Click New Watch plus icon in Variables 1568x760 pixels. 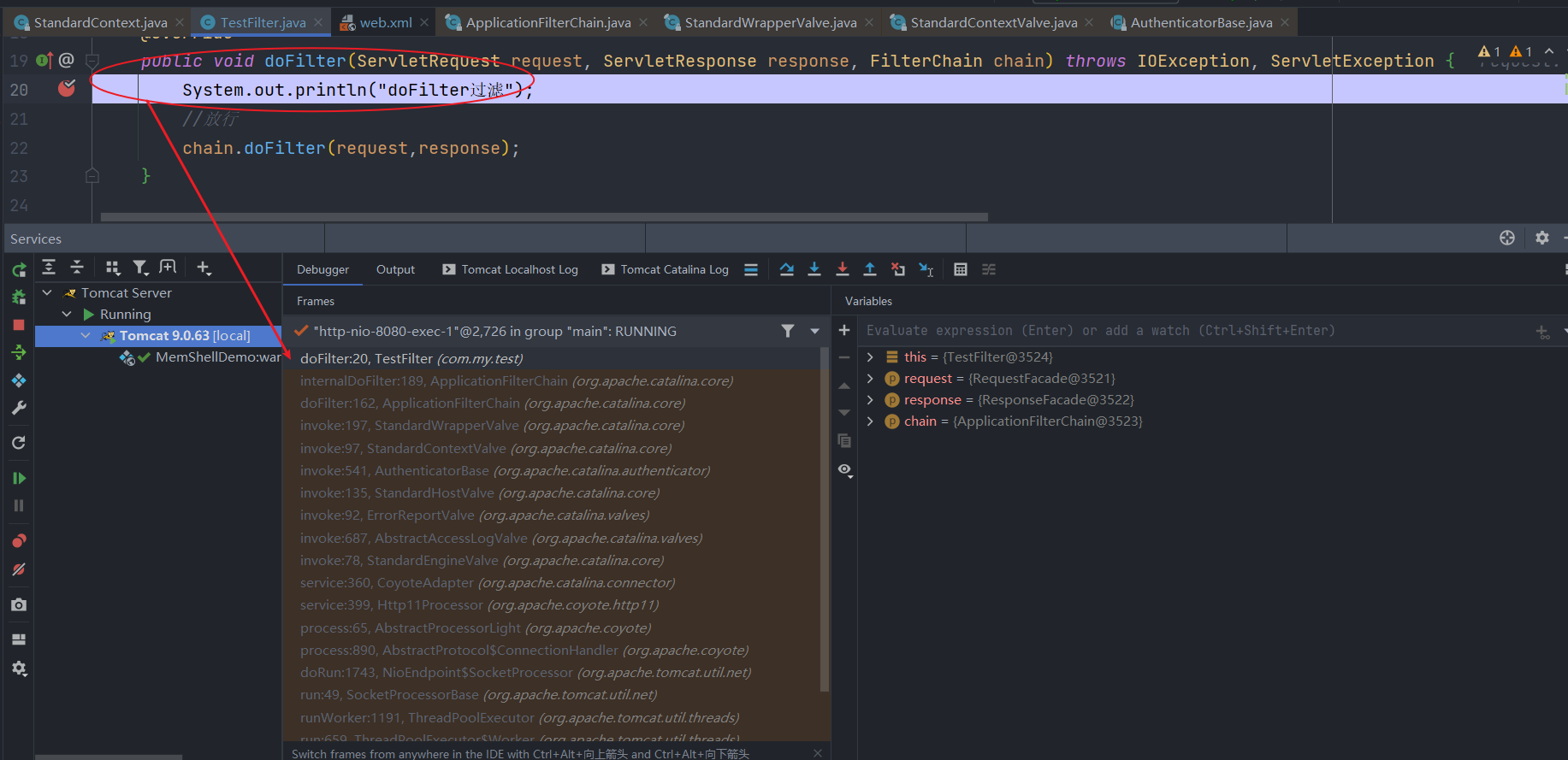(x=844, y=330)
